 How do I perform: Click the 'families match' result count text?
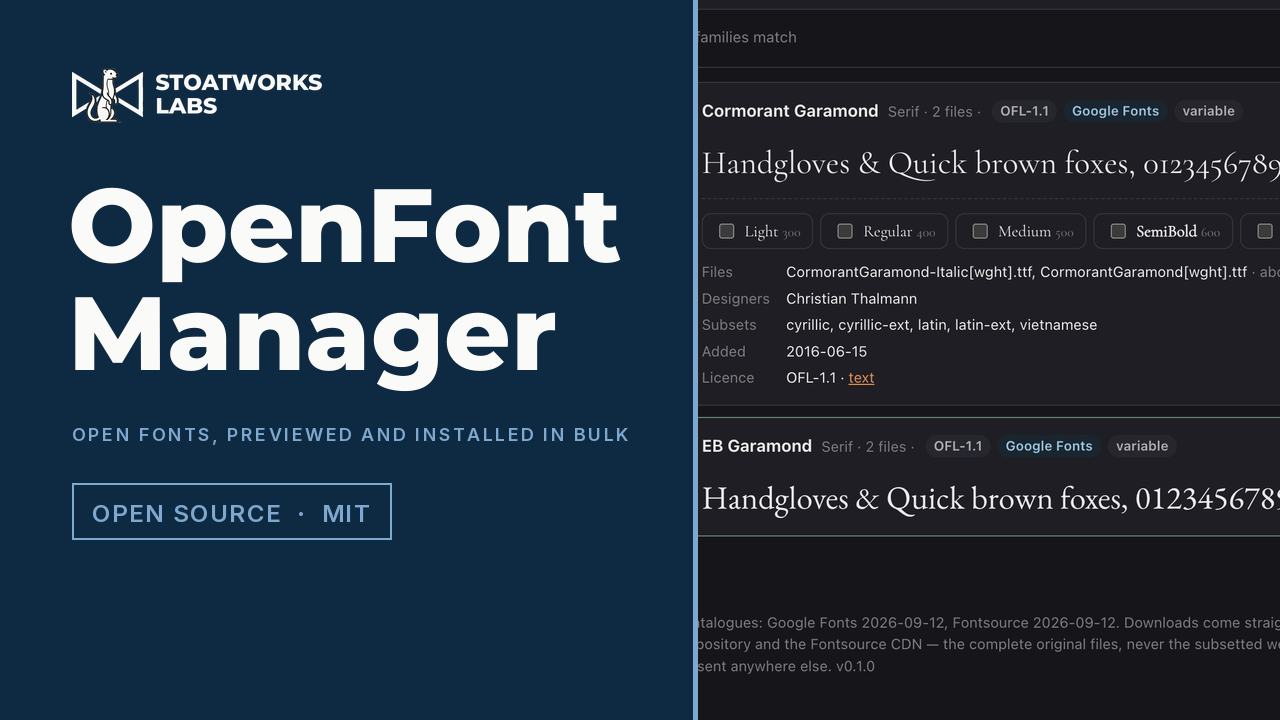pyautogui.click(x=747, y=37)
